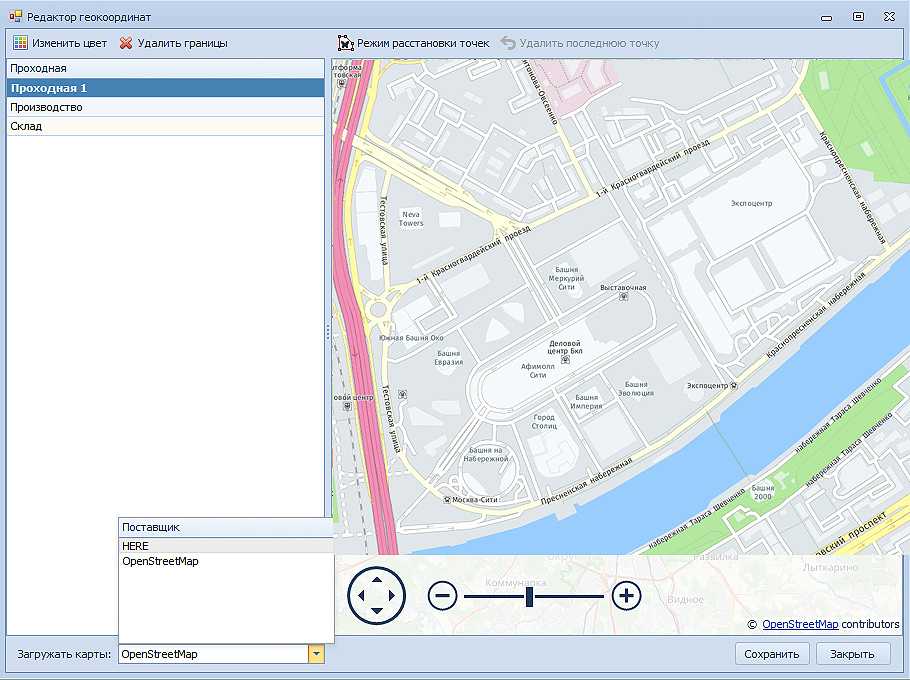910x680 pixels.
Task: Click the Закрыть button
Action: pos(853,654)
